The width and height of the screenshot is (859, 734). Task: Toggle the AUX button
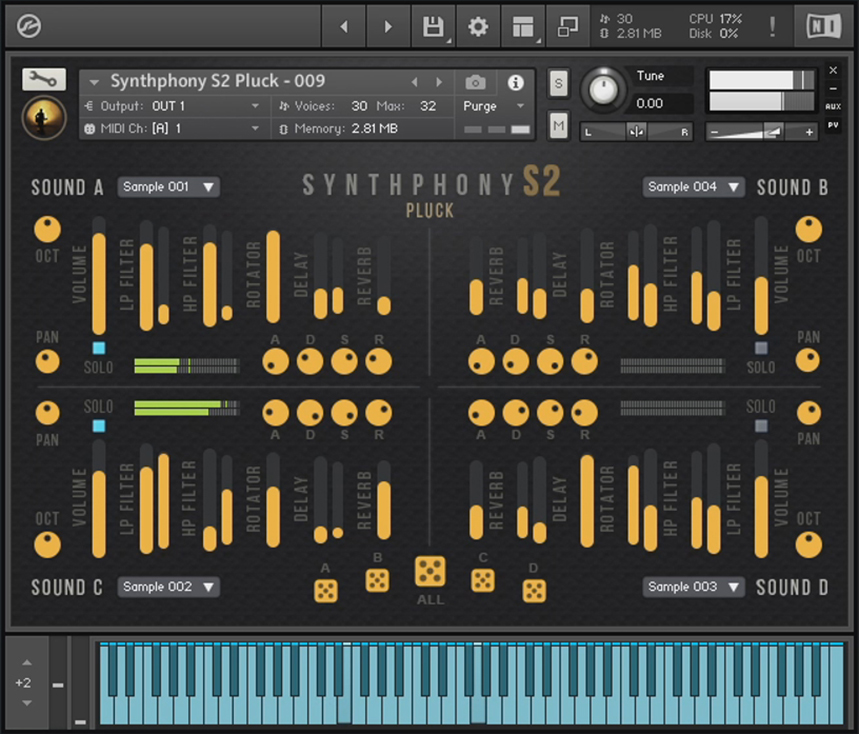[x=833, y=106]
